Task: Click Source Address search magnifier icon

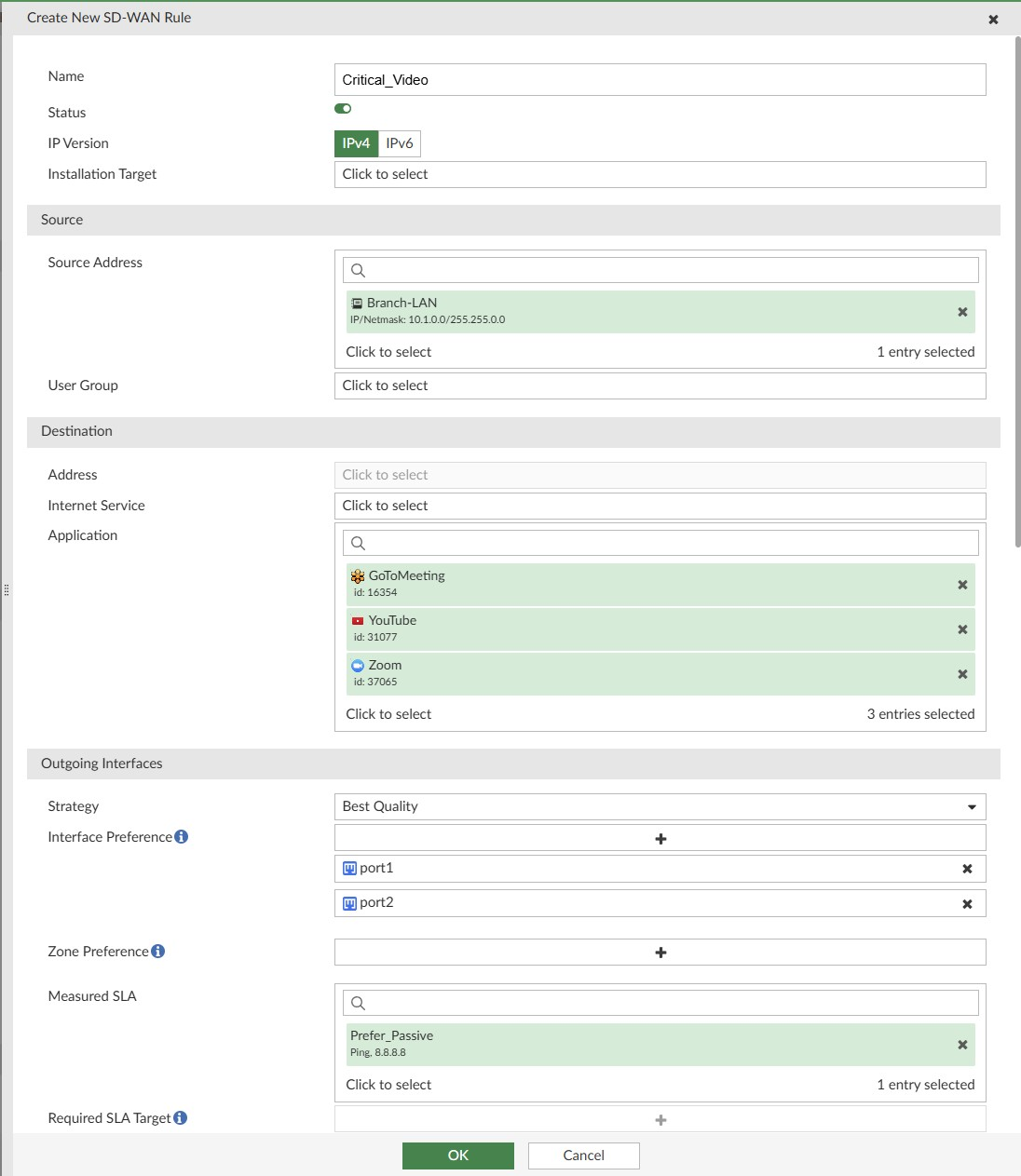Action: tap(358, 270)
